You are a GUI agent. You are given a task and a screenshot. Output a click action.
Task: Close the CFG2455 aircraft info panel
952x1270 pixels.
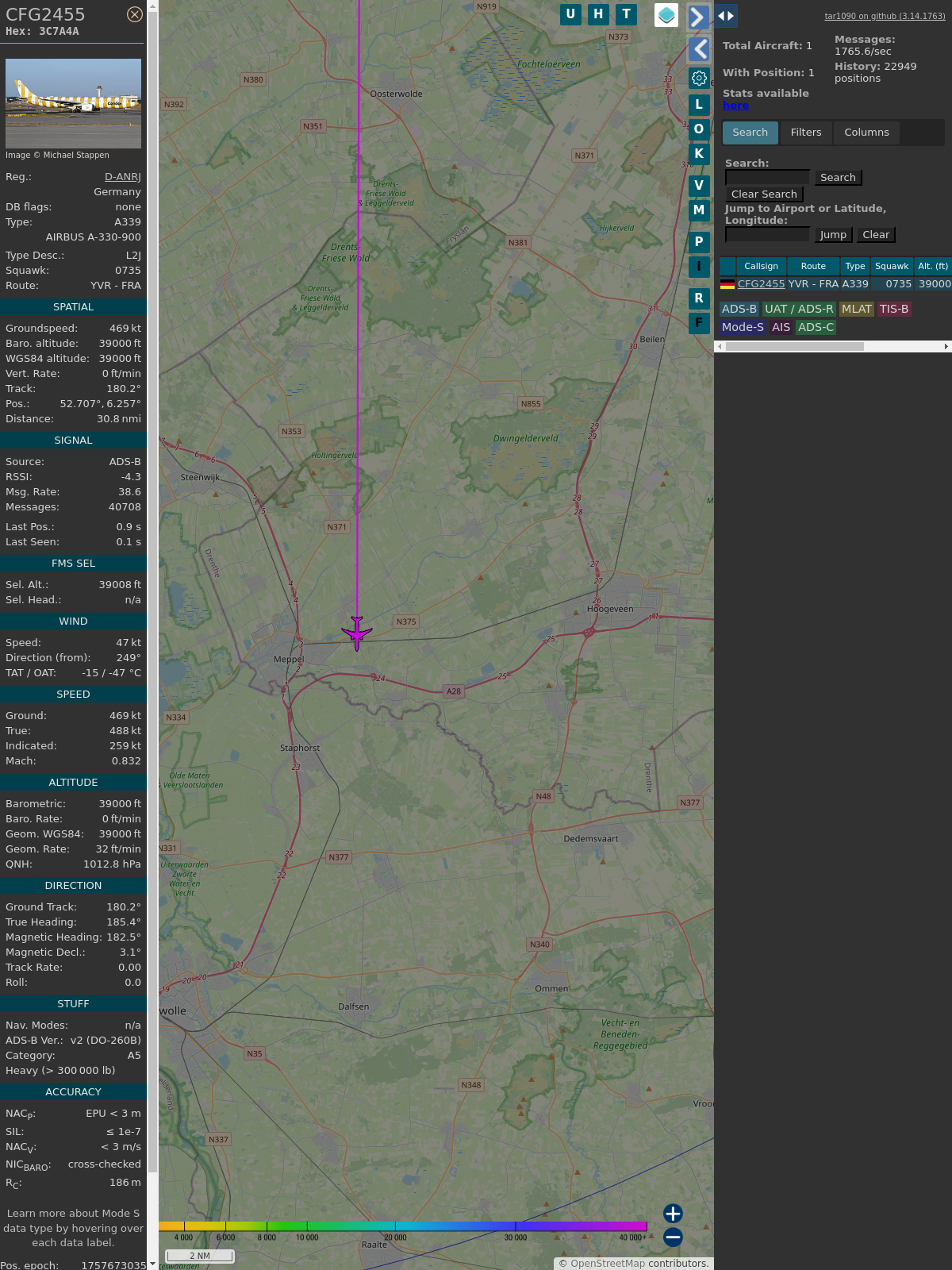point(135,14)
